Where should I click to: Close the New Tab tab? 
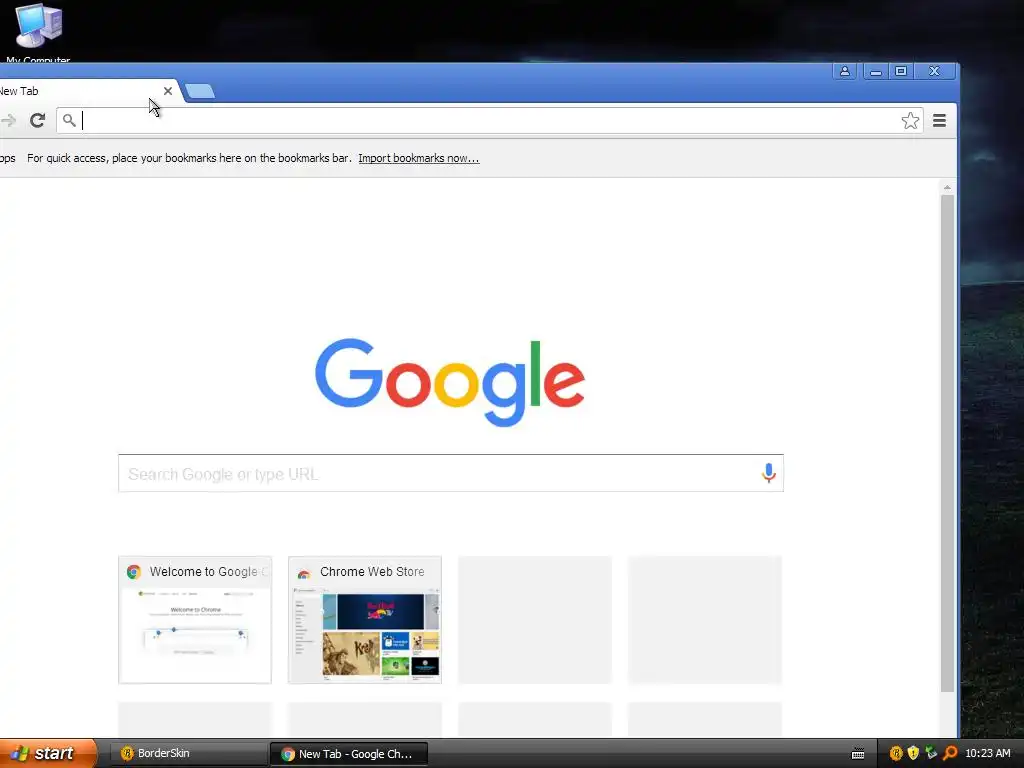point(168,91)
